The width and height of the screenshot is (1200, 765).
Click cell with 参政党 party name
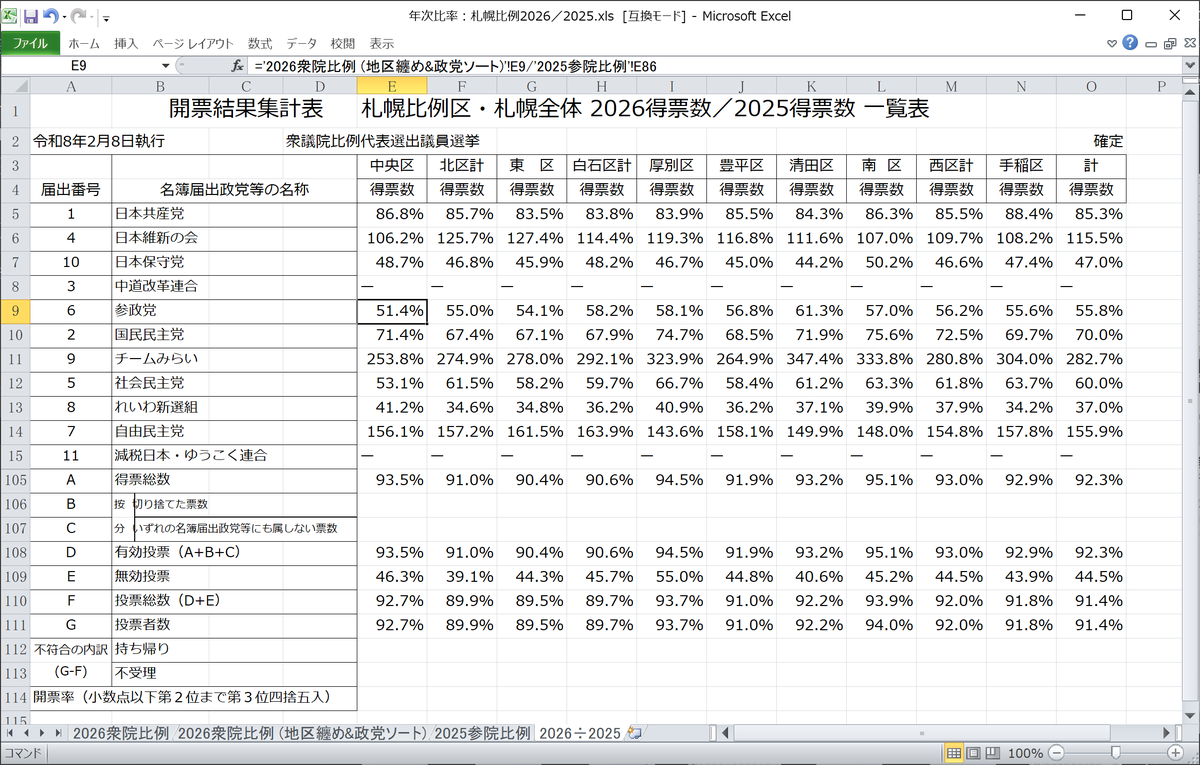pos(234,311)
